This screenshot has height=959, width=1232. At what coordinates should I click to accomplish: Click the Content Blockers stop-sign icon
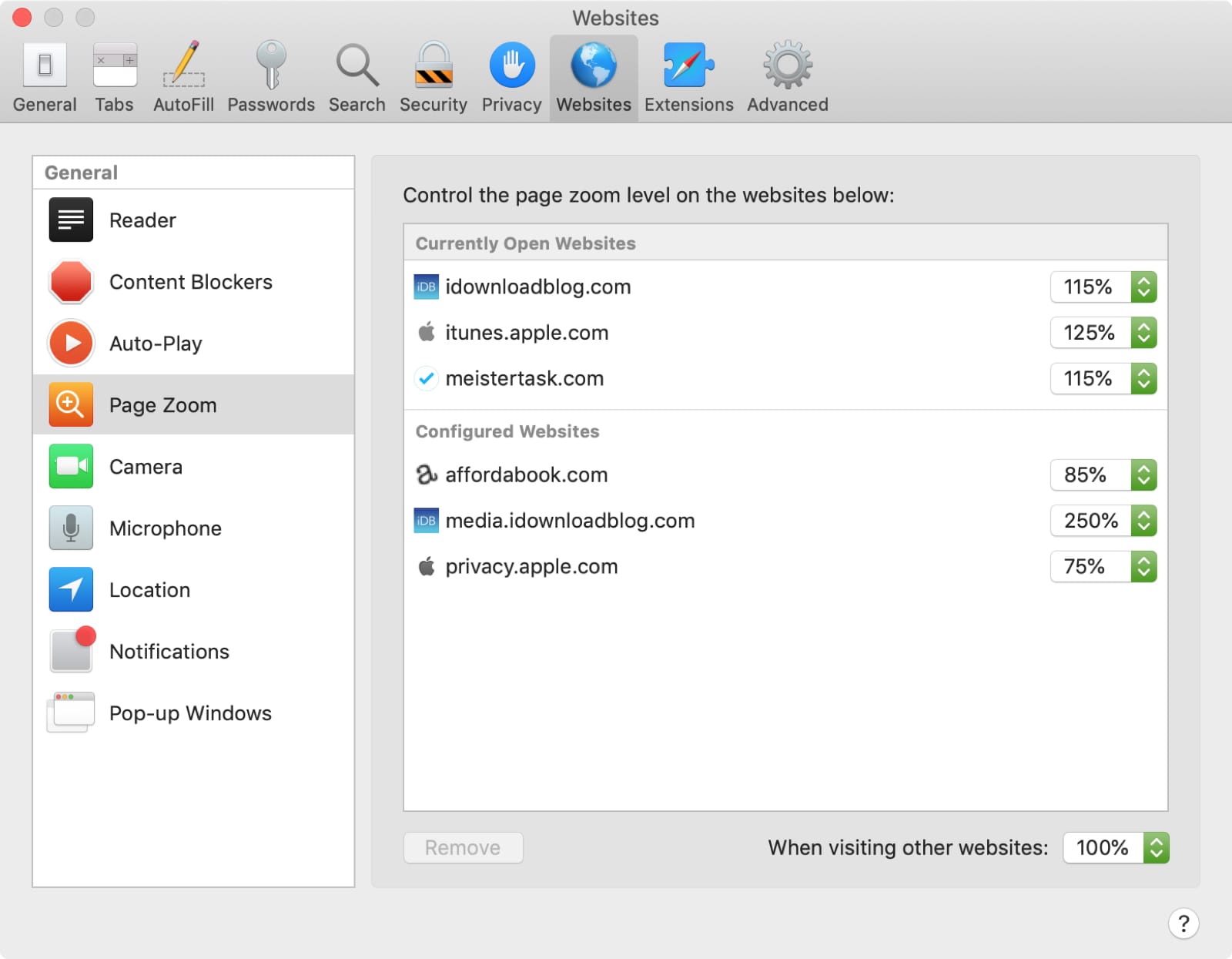(71, 282)
